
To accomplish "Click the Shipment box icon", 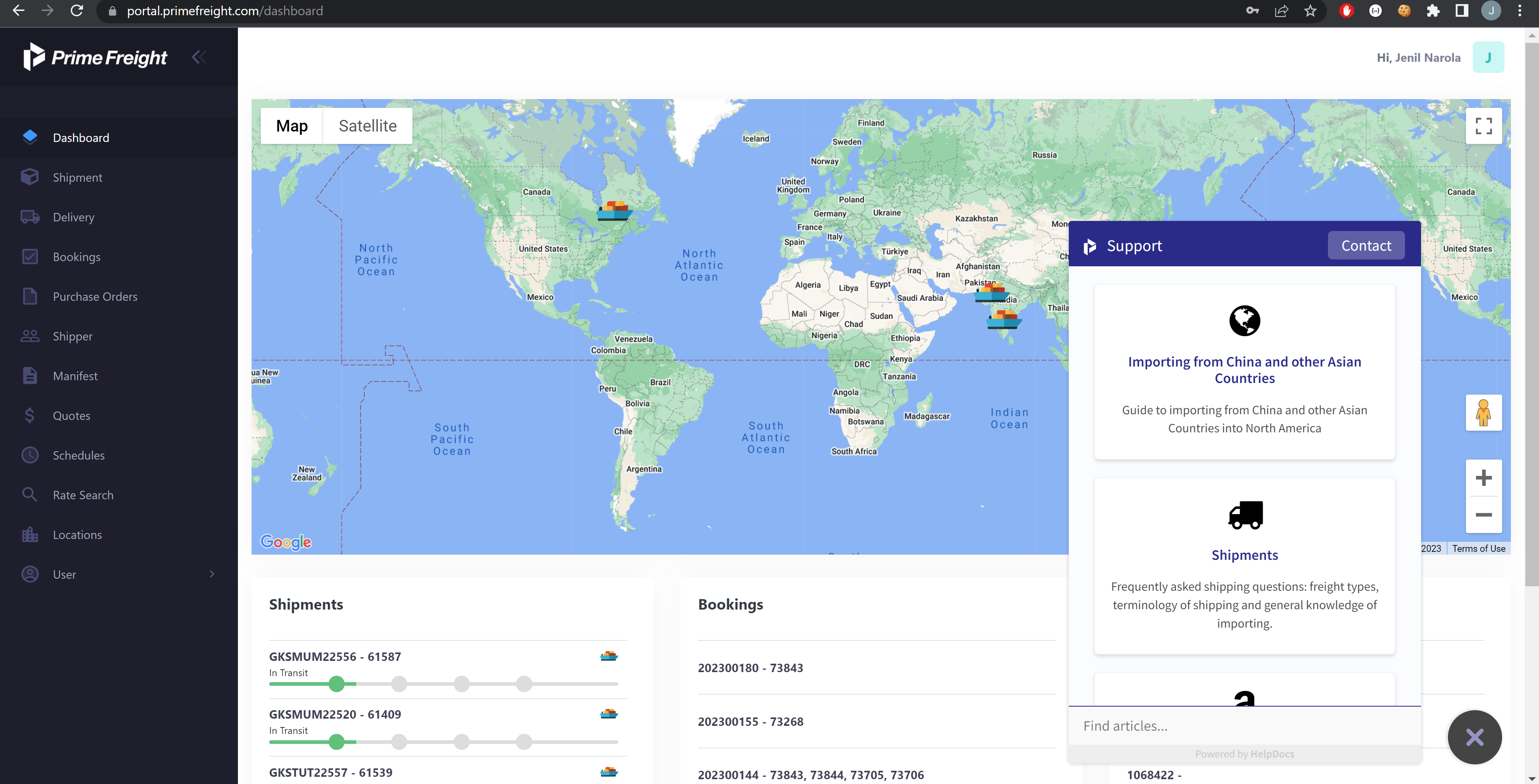I will pyautogui.click(x=30, y=177).
